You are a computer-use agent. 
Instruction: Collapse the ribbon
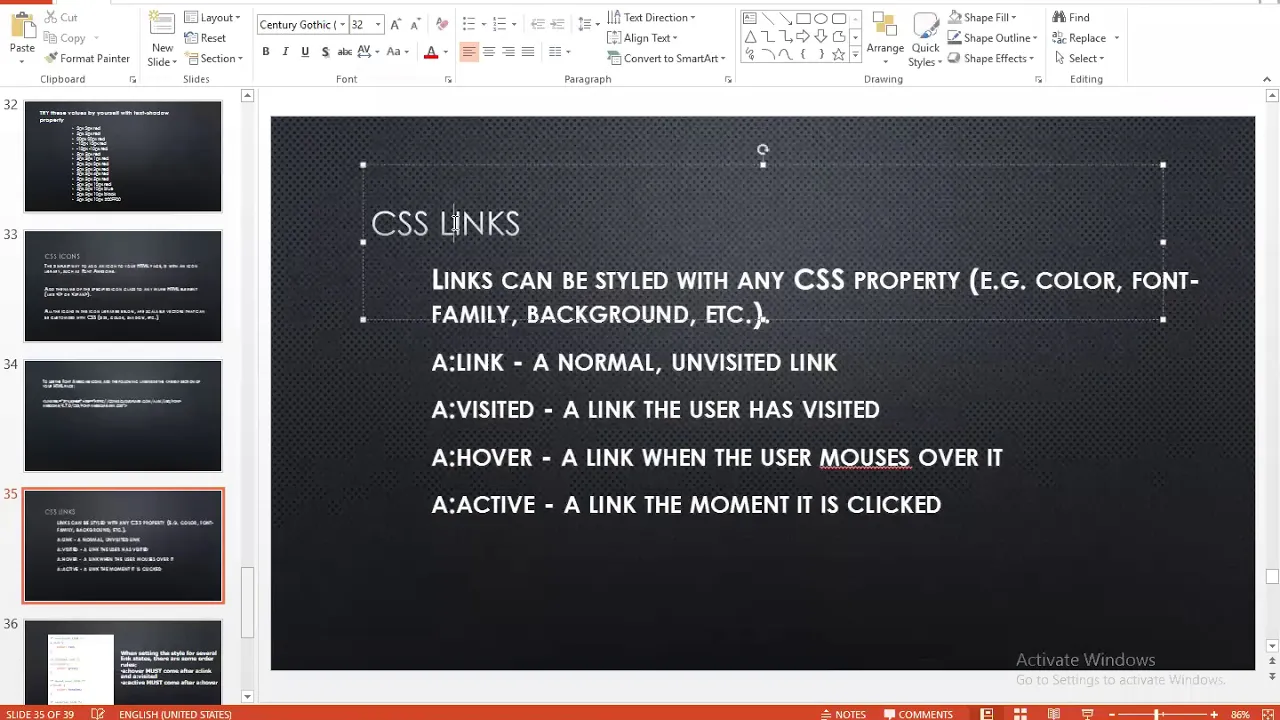pyautogui.click(x=1268, y=79)
